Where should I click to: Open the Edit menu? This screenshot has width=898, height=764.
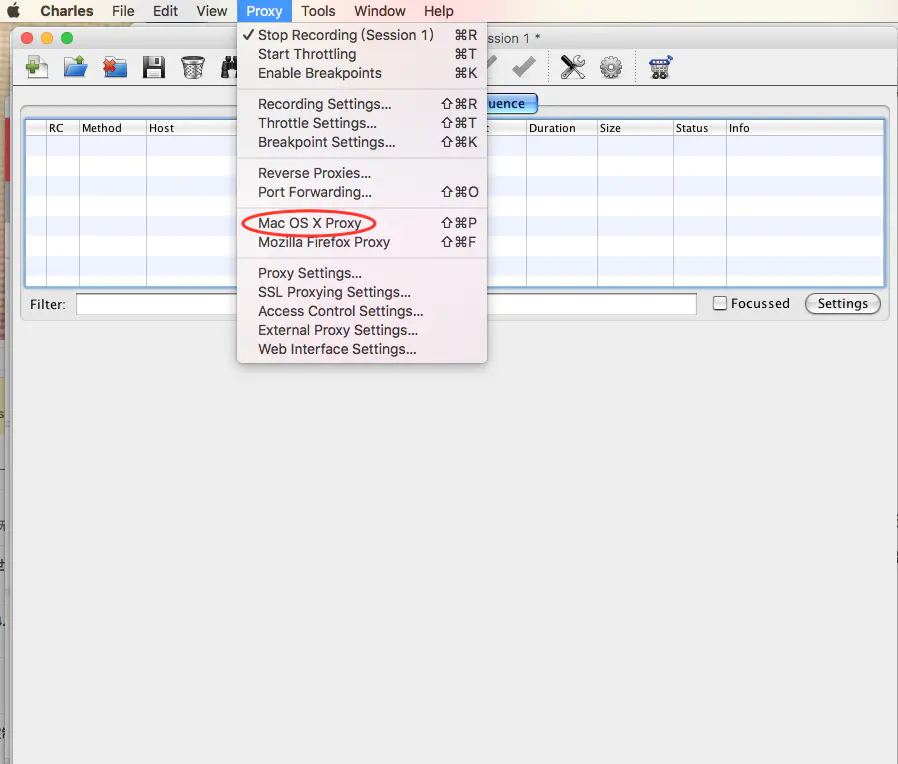[x=166, y=11]
